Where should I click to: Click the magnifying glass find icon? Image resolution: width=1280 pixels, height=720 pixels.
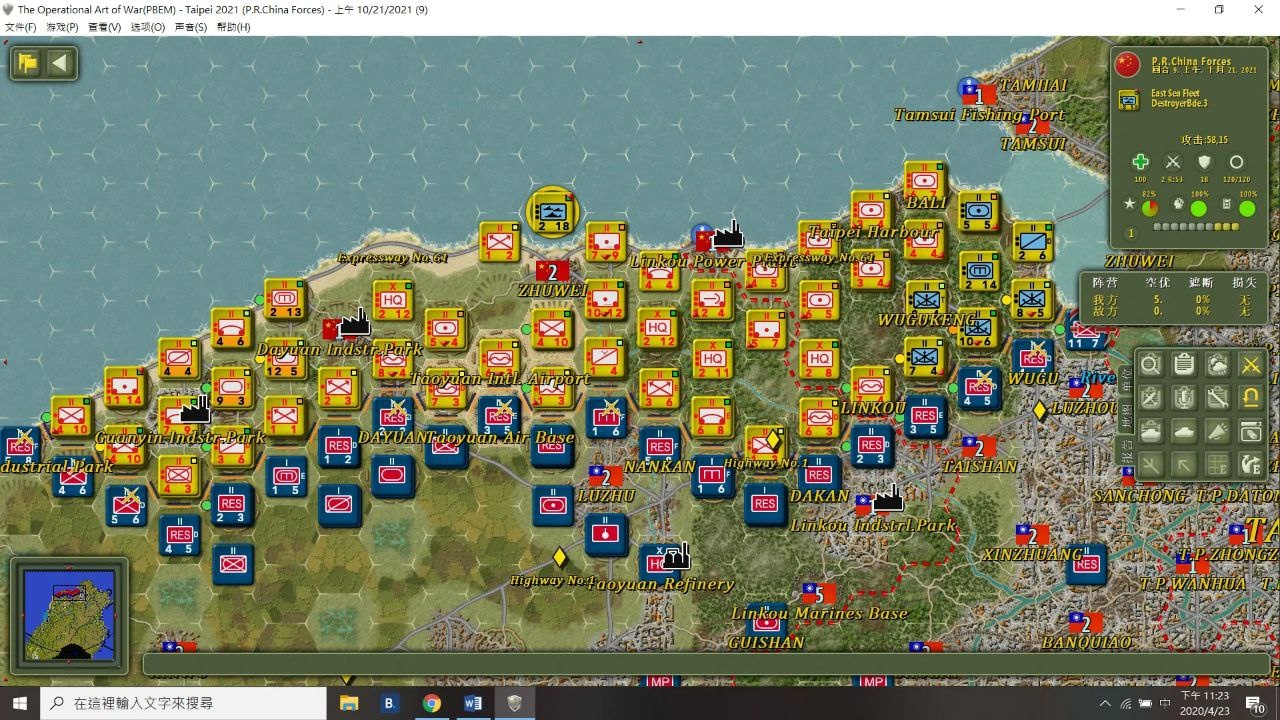click(x=1151, y=365)
